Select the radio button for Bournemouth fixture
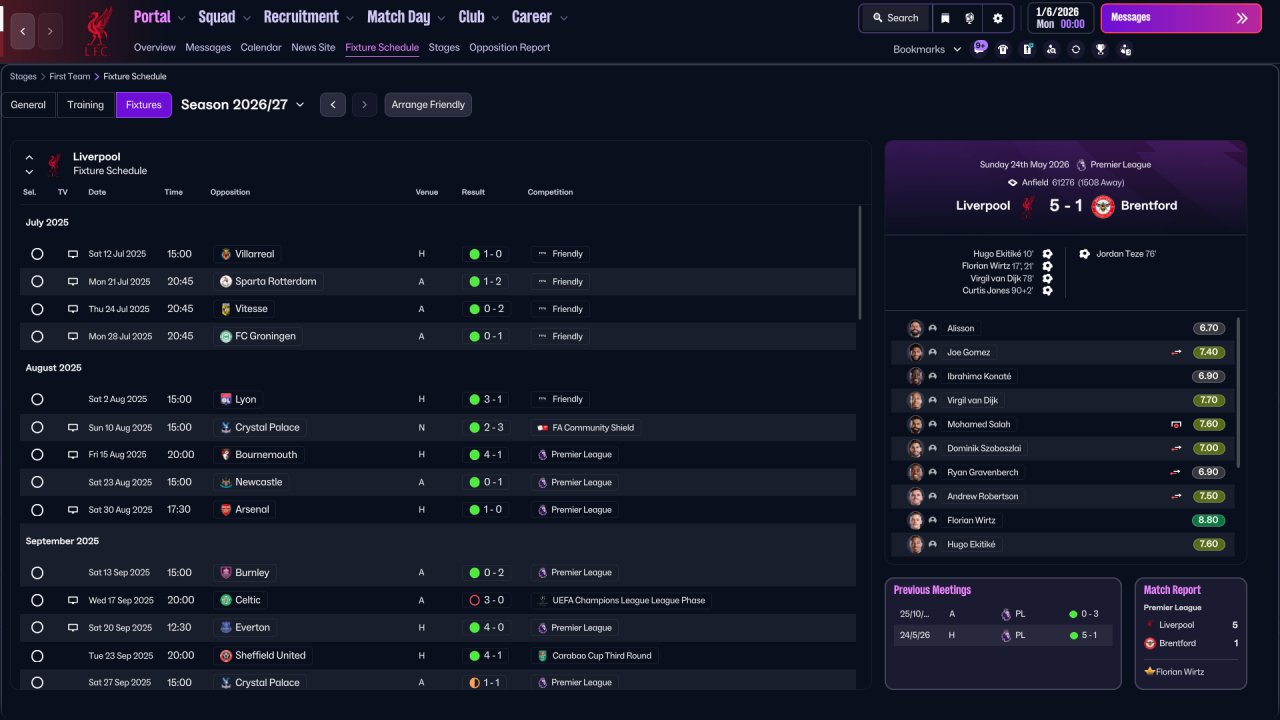This screenshot has width=1280, height=720. click(37, 455)
